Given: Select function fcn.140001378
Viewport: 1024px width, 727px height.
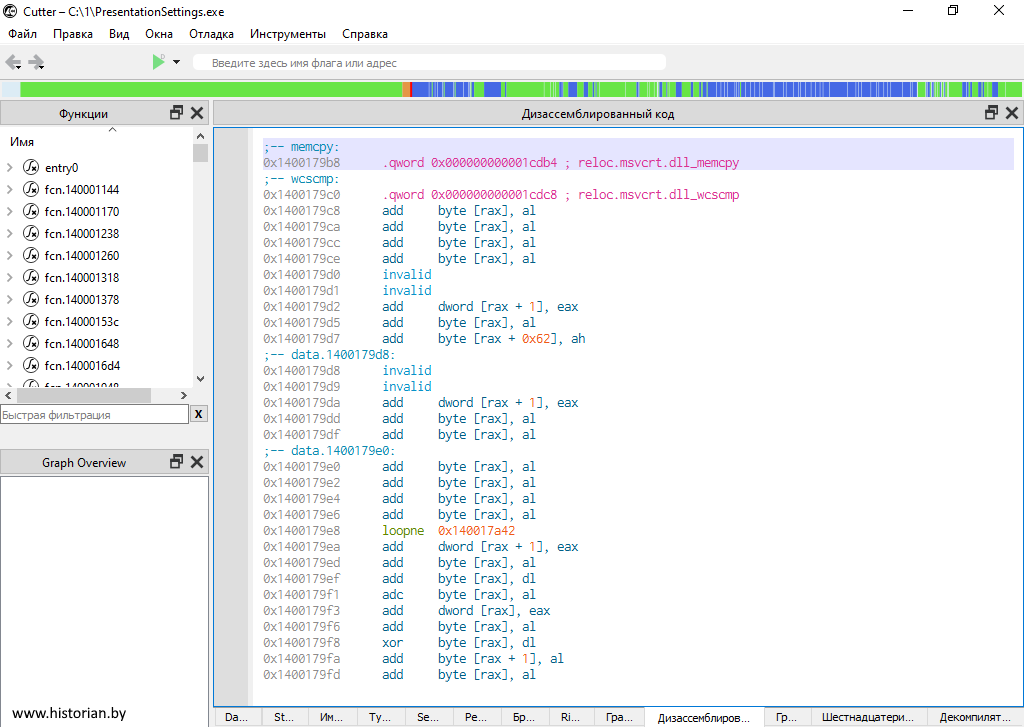Looking at the screenshot, I should [82, 300].
